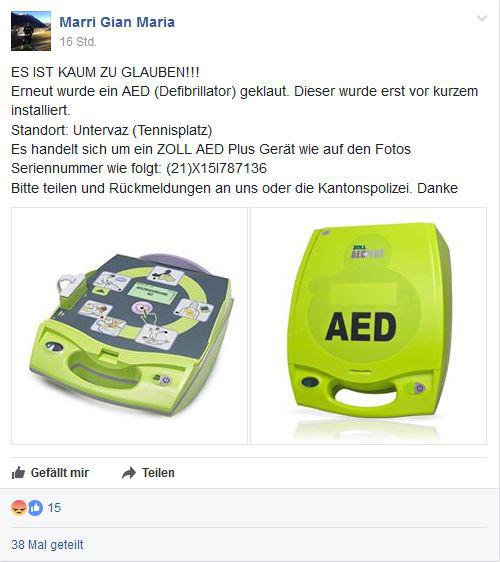Open the closed green AED photo
This screenshot has height=562, width=500.
368,326
